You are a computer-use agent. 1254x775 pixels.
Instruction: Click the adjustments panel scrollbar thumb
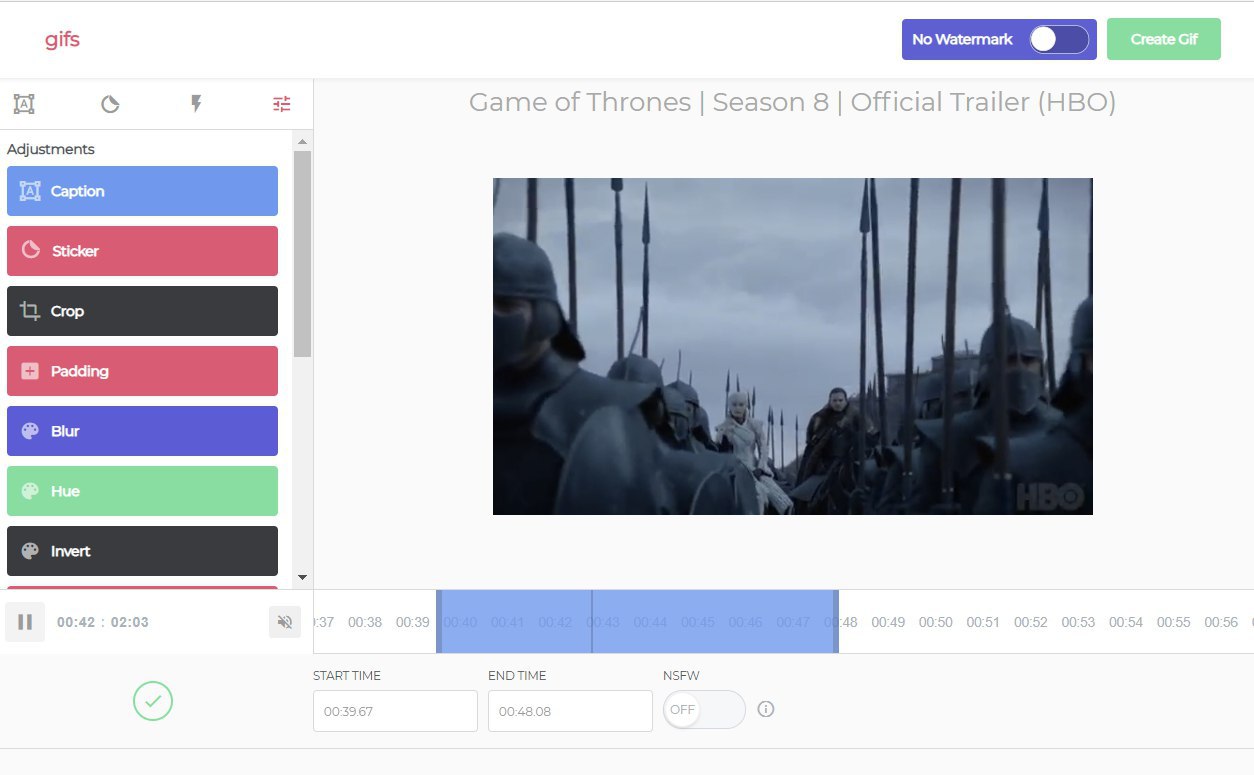click(303, 254)
